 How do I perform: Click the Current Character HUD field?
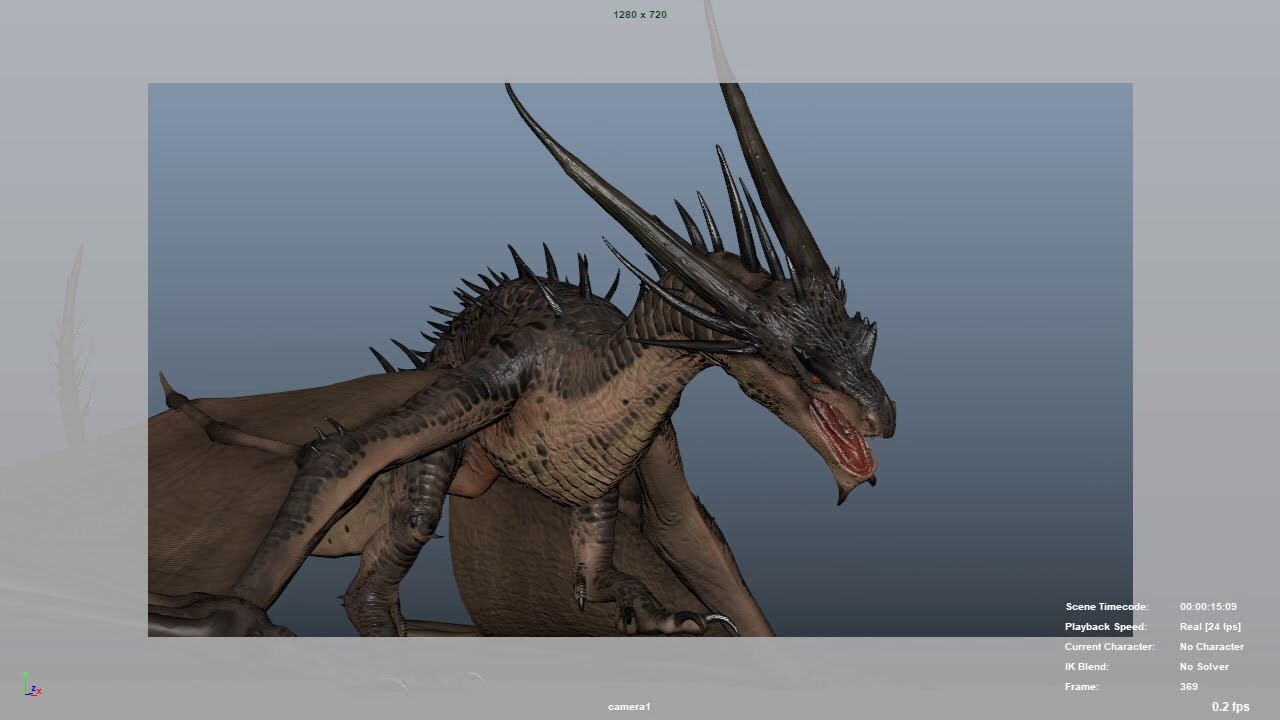point(1110,646)
